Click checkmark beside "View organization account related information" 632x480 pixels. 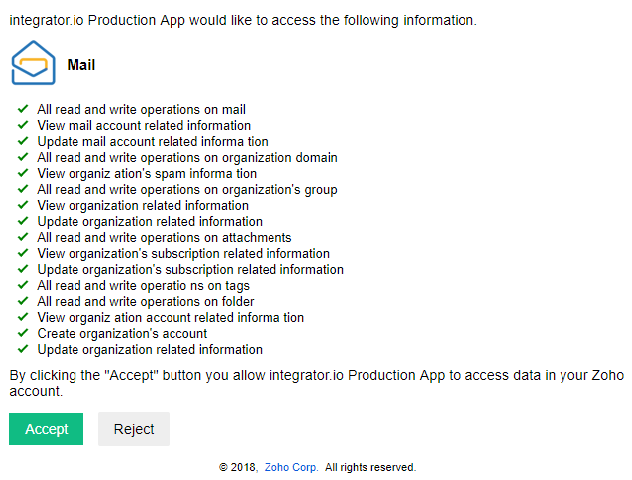[x=22, y=318]
